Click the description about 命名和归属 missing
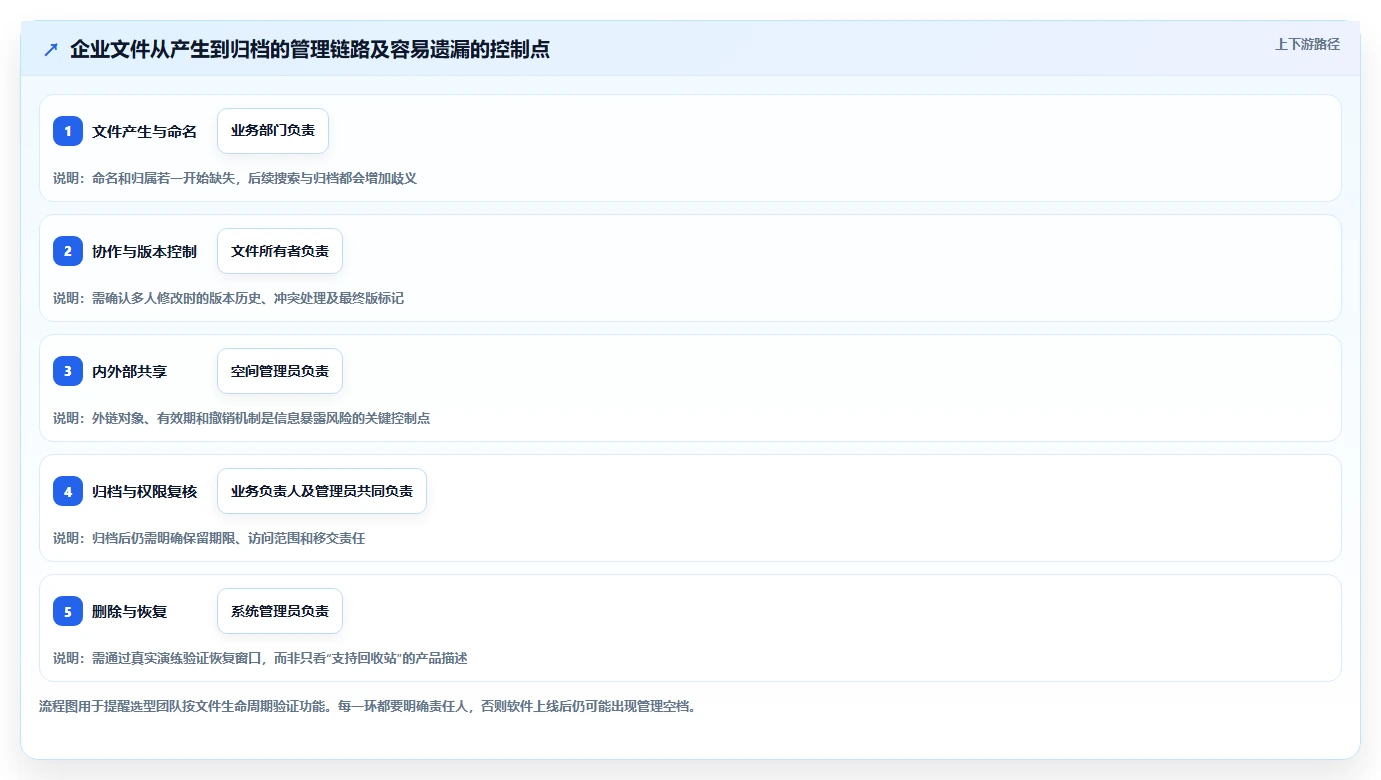 (x=234, y=178)
